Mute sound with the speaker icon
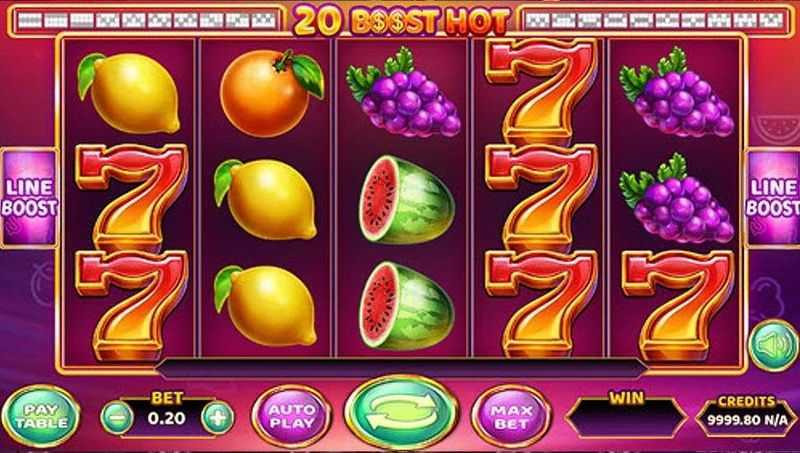 tap(773, 345)
